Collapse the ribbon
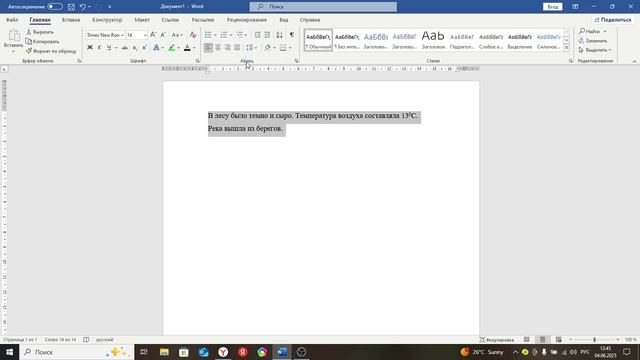 [x=634, y=61]
